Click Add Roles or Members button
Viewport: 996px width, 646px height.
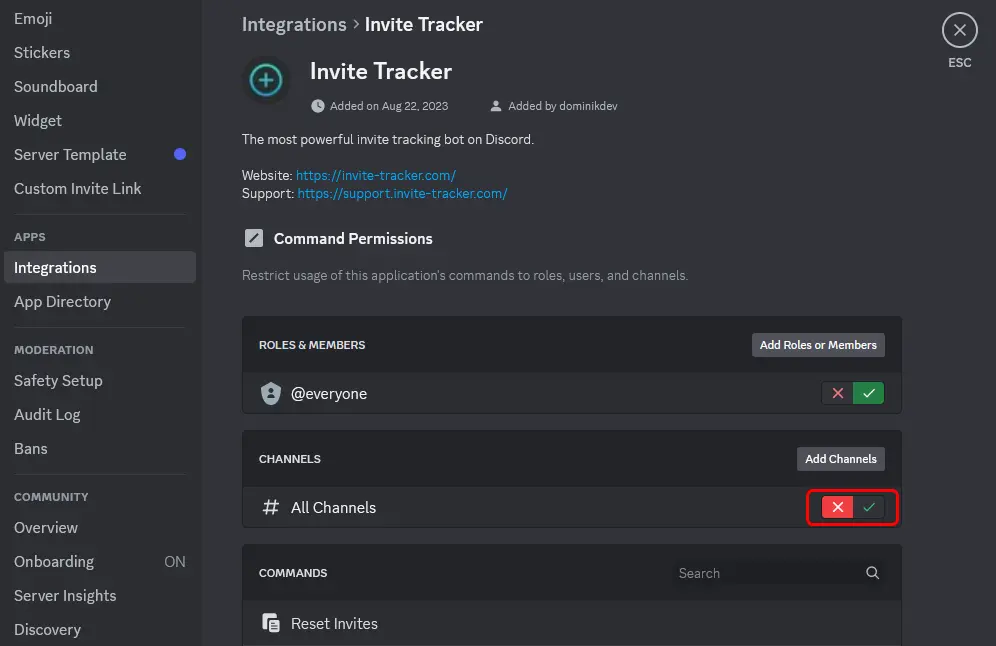coord(818,345)
